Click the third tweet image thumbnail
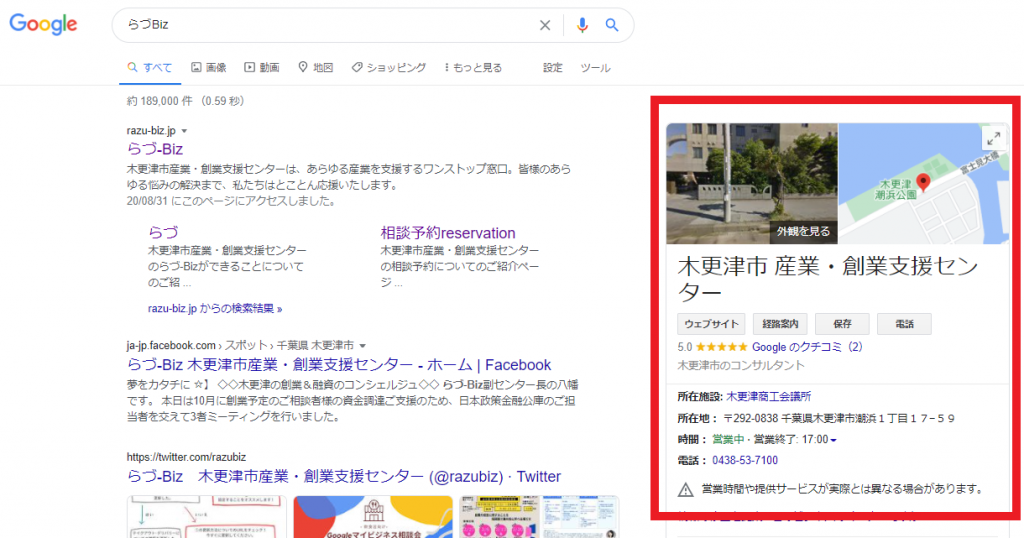 pyautogui.click(x=539, y=516)
